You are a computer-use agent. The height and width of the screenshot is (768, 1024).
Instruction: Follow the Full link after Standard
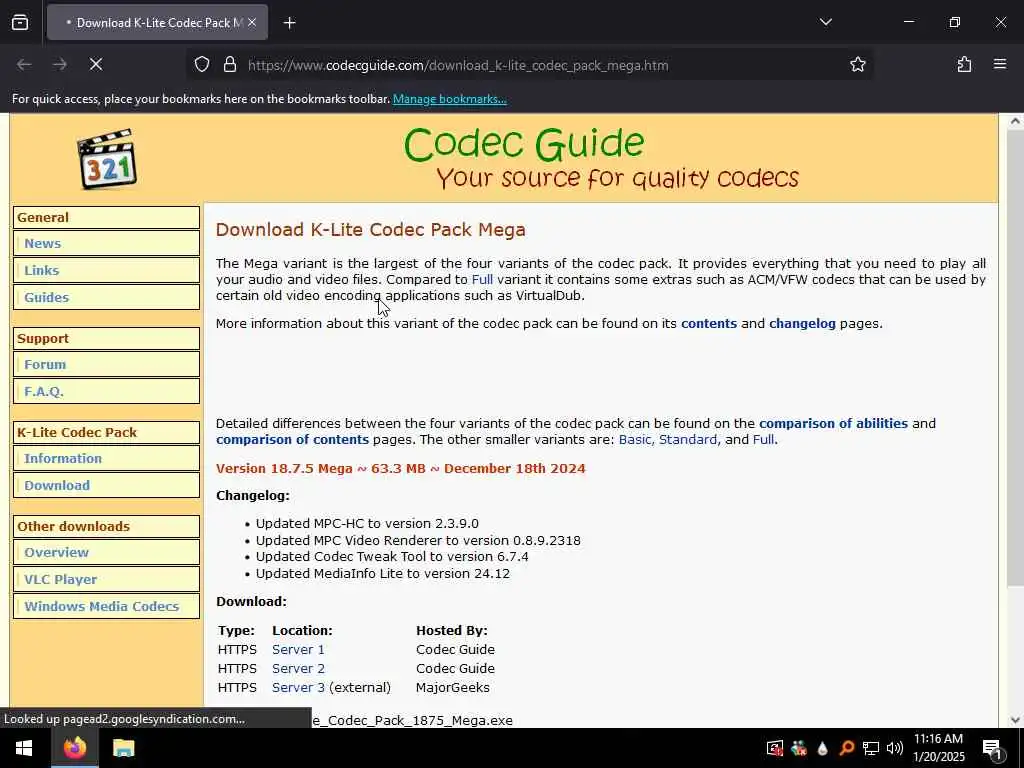click(x=764, y=440)
